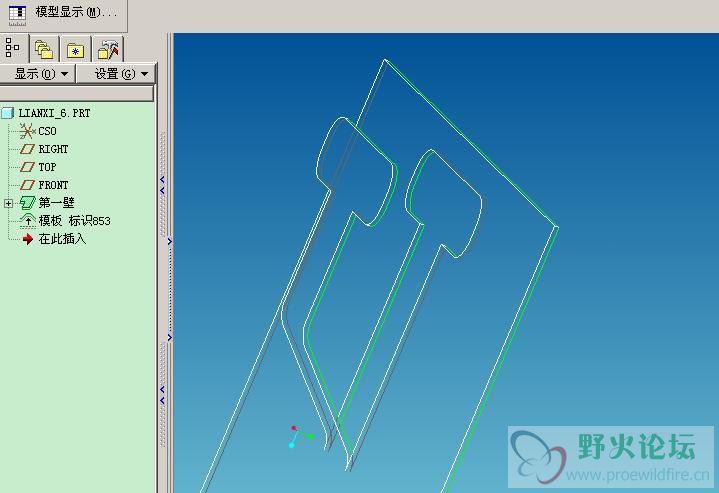
Task: Click the upper right-pointing sash arrow
Action: (x=170, y=241)
